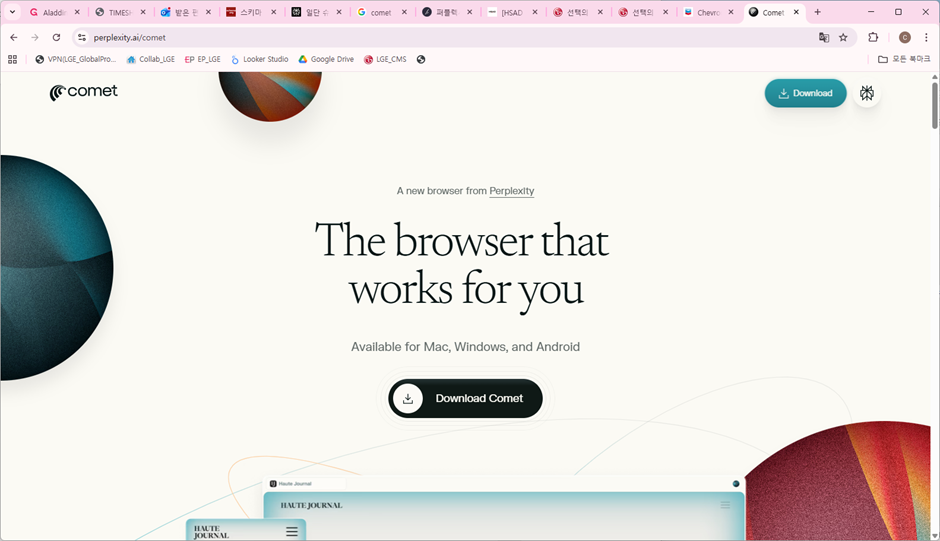View site information icon in address bar
The width and height of the screenshot is (940, 541).
click(82, 37)
